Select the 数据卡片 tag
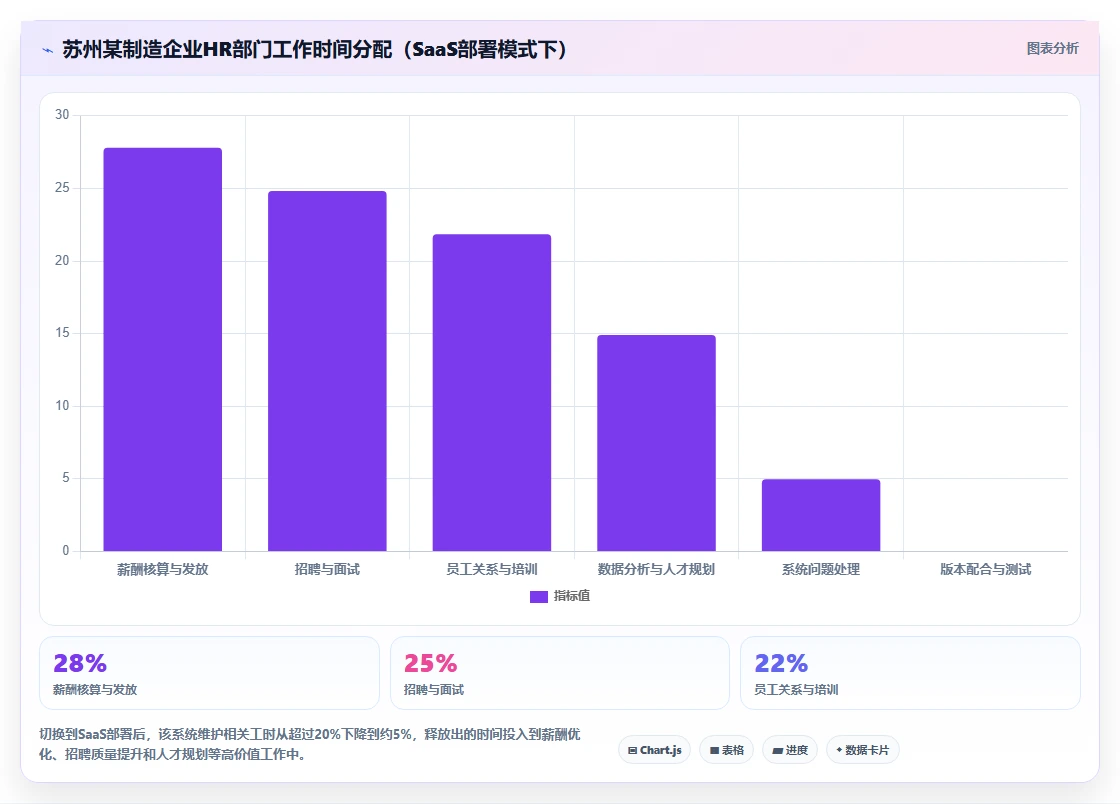 [863, 750]
